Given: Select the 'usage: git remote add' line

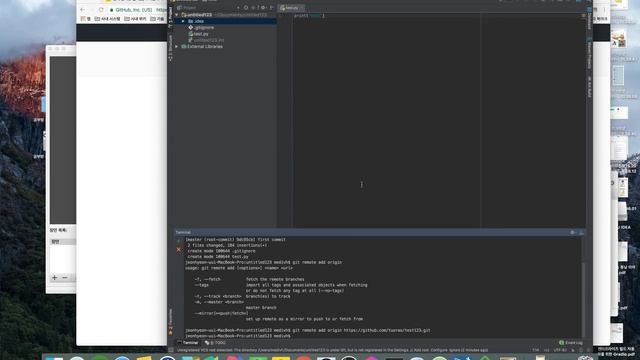Looking at the screenshot, I should point(239,268).
